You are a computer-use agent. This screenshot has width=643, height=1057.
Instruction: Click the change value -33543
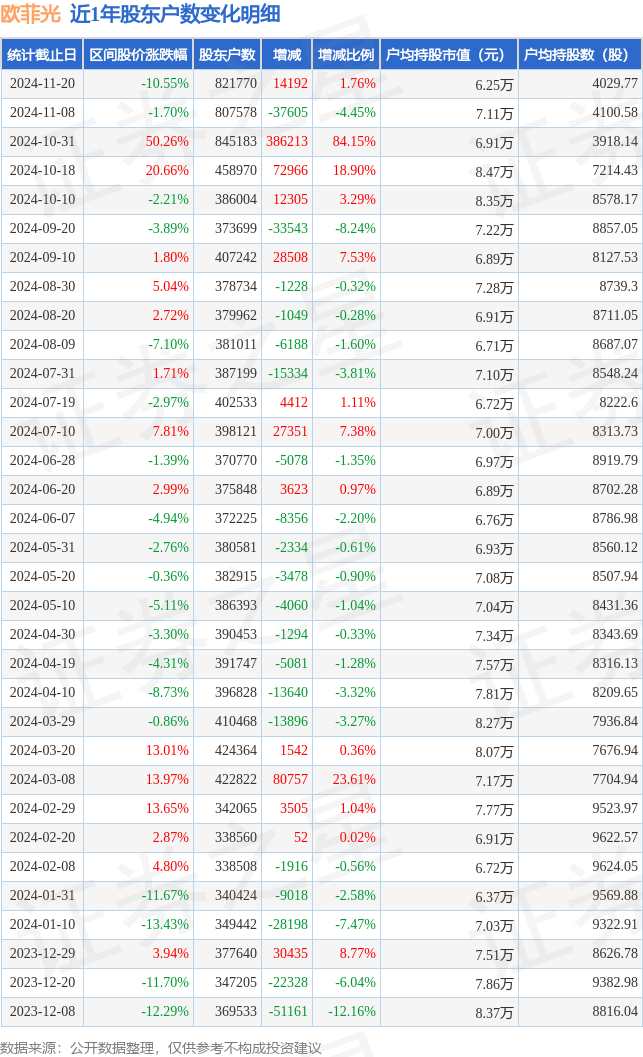click(288, 229)
